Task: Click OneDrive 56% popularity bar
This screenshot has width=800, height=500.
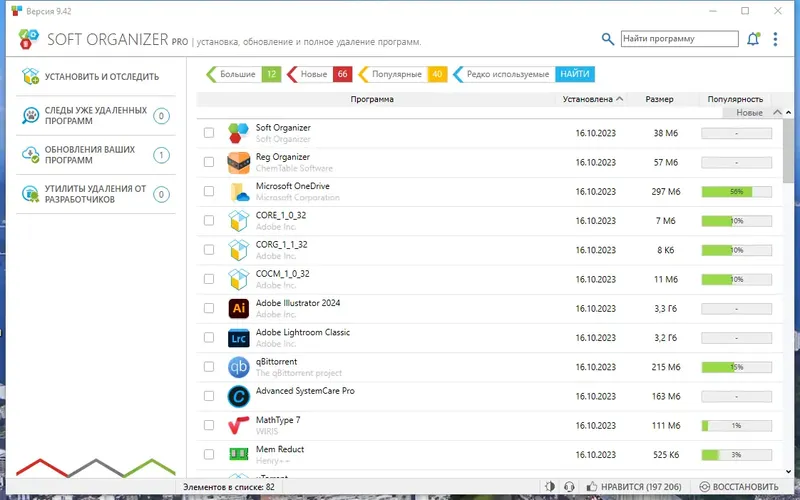Action: [736, 192]
